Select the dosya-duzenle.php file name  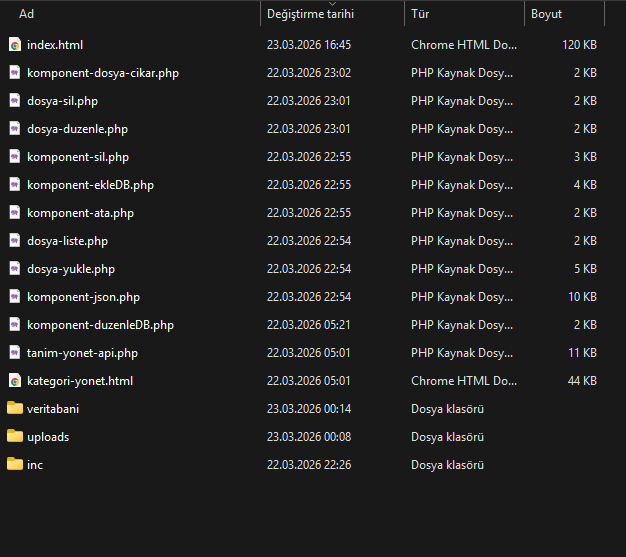point(77,129)
